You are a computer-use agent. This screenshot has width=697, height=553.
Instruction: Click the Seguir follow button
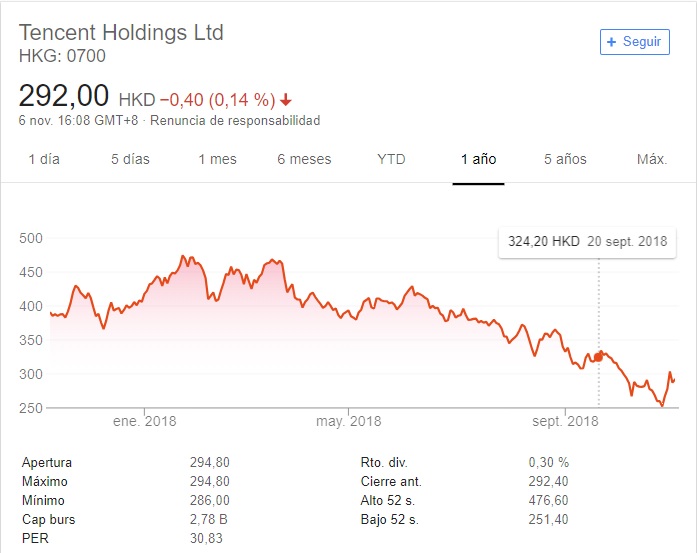(x=634, y=41)
